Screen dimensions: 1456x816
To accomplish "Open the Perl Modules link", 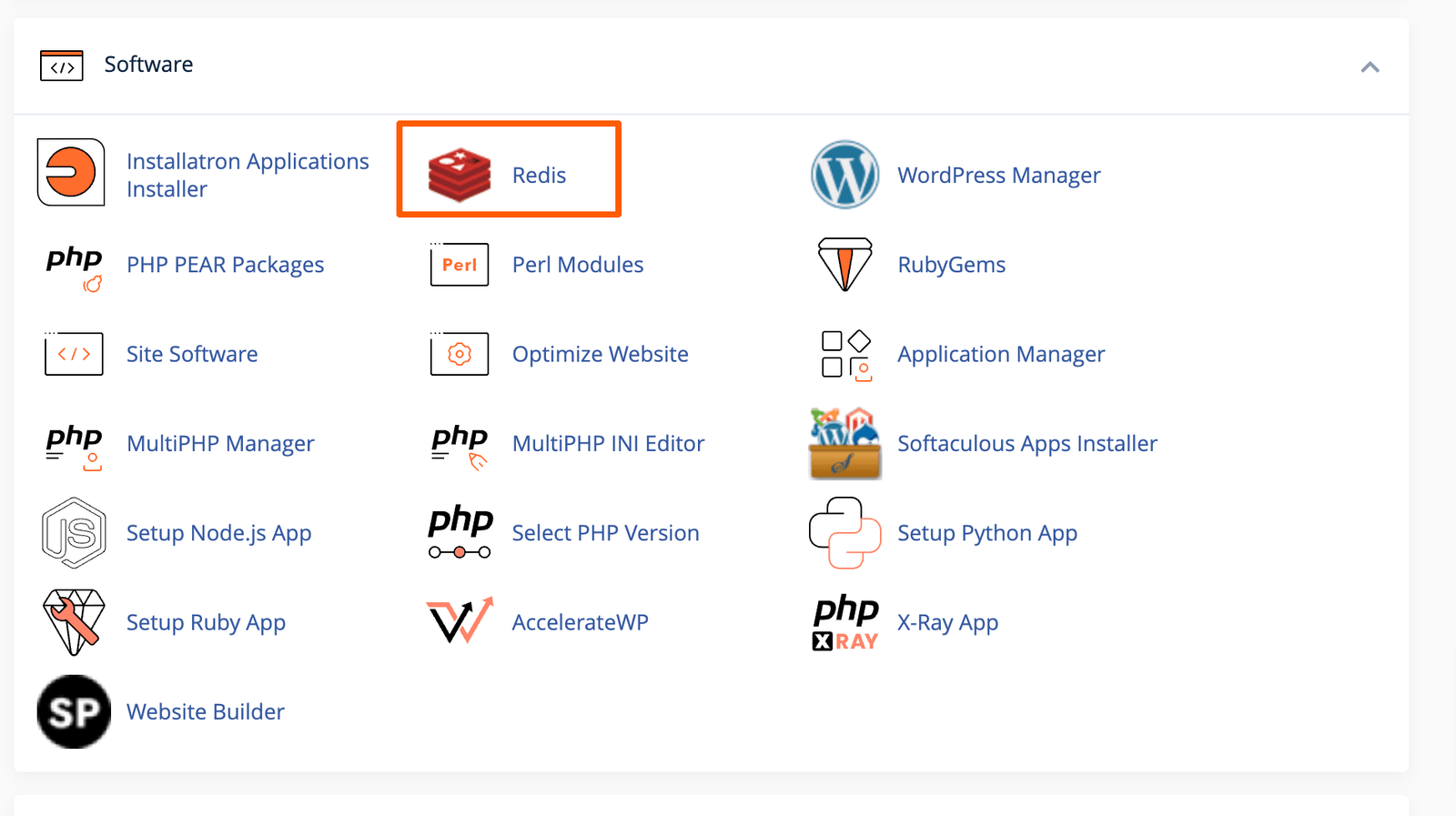I will tap(578, 265).
